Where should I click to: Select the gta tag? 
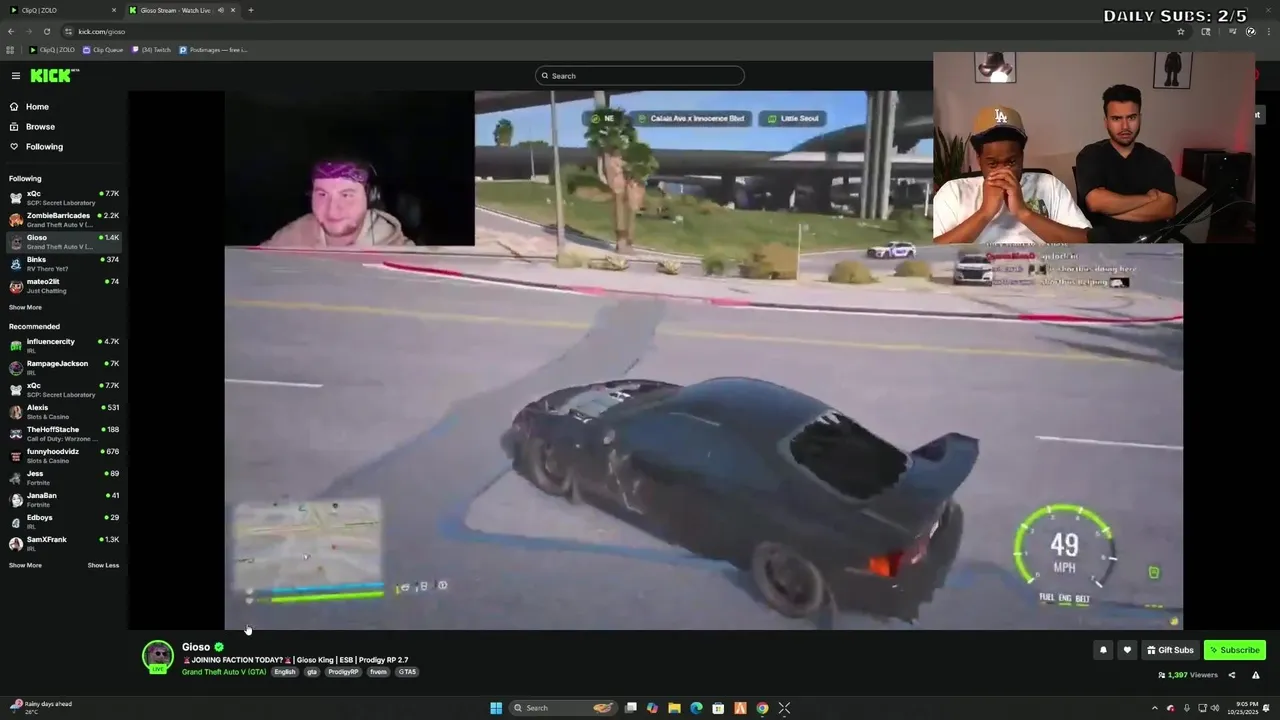pyautogui.click(x=312, y=672)
